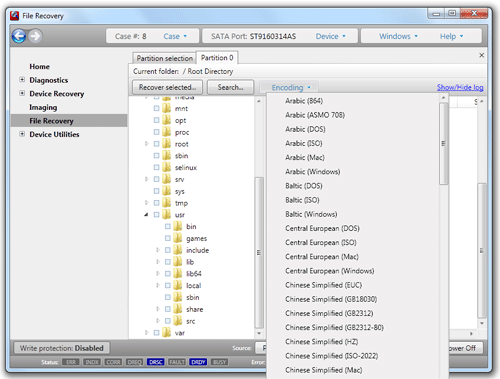Check the games folder checkbox
The width and height of the screenshot is (500, 379).
coord(168,238)
